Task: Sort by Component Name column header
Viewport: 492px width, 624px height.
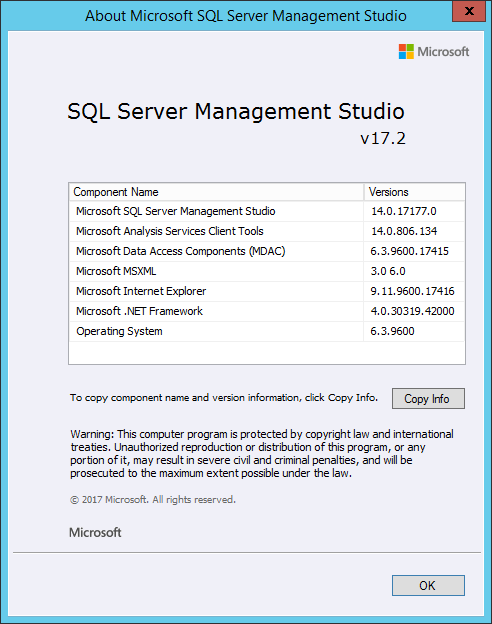Action: tap(216, 192)
